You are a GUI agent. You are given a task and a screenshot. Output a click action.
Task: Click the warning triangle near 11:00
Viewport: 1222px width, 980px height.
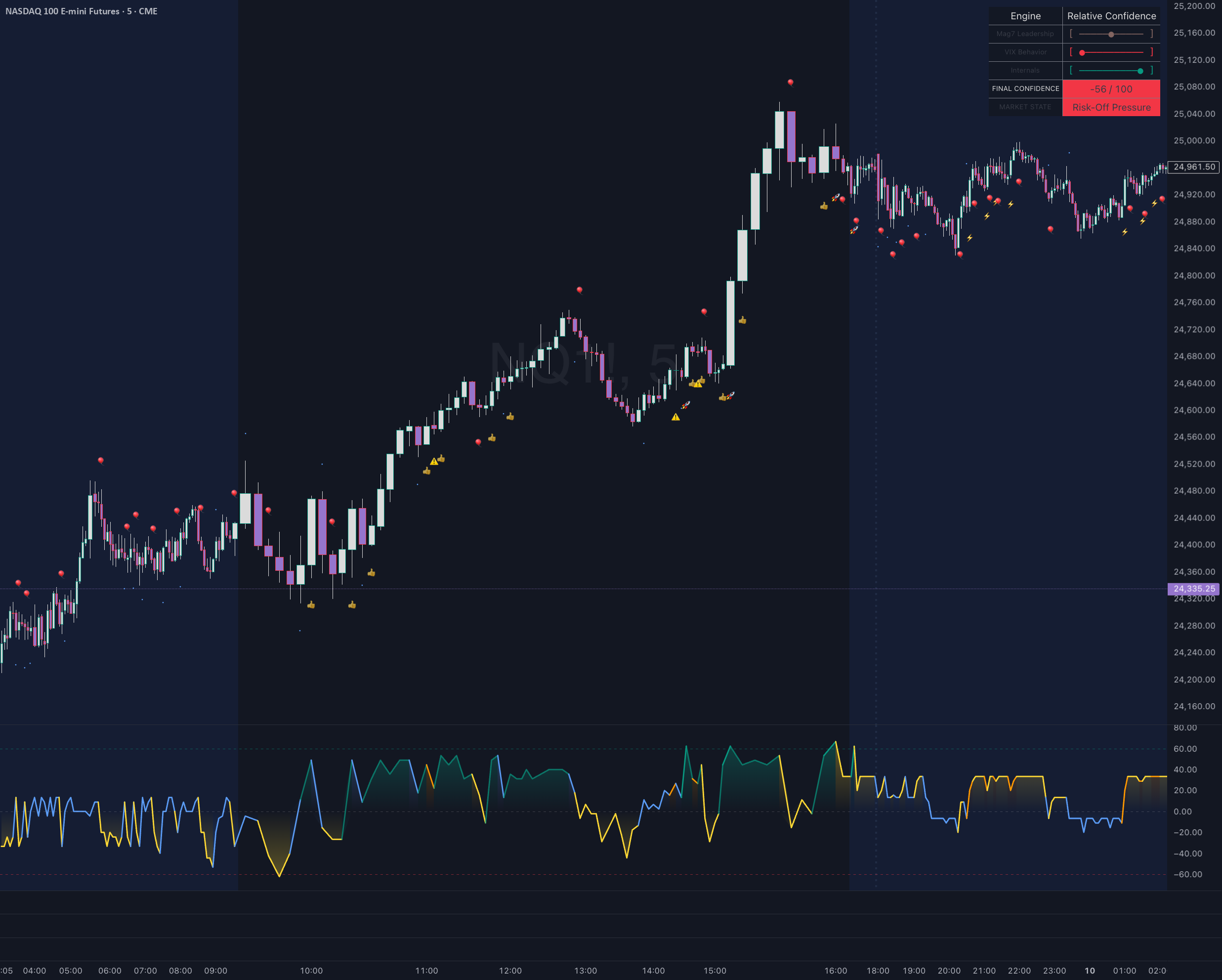click(433, 462)
